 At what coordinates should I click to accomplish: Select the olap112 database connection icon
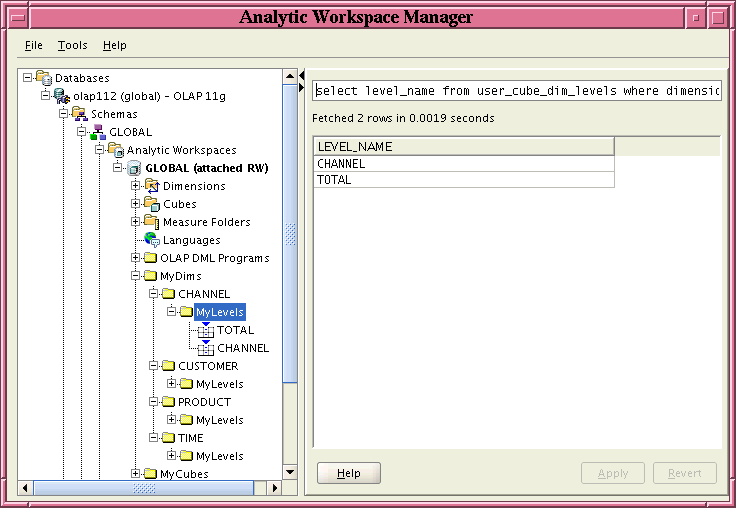(61, 96)
